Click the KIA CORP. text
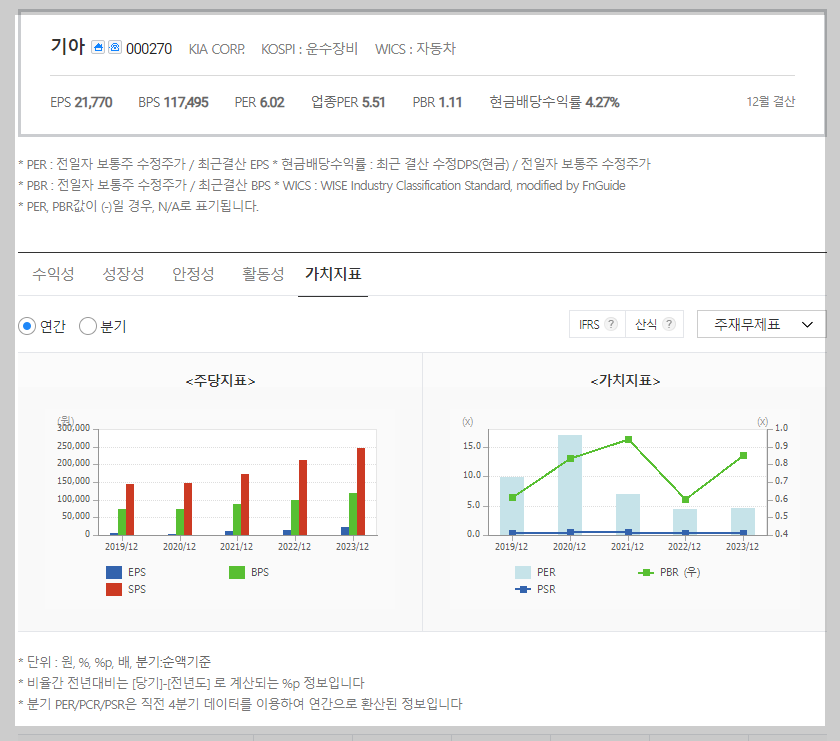The height and width of the screenshot is (741, 840). click(x=217, y=49)
